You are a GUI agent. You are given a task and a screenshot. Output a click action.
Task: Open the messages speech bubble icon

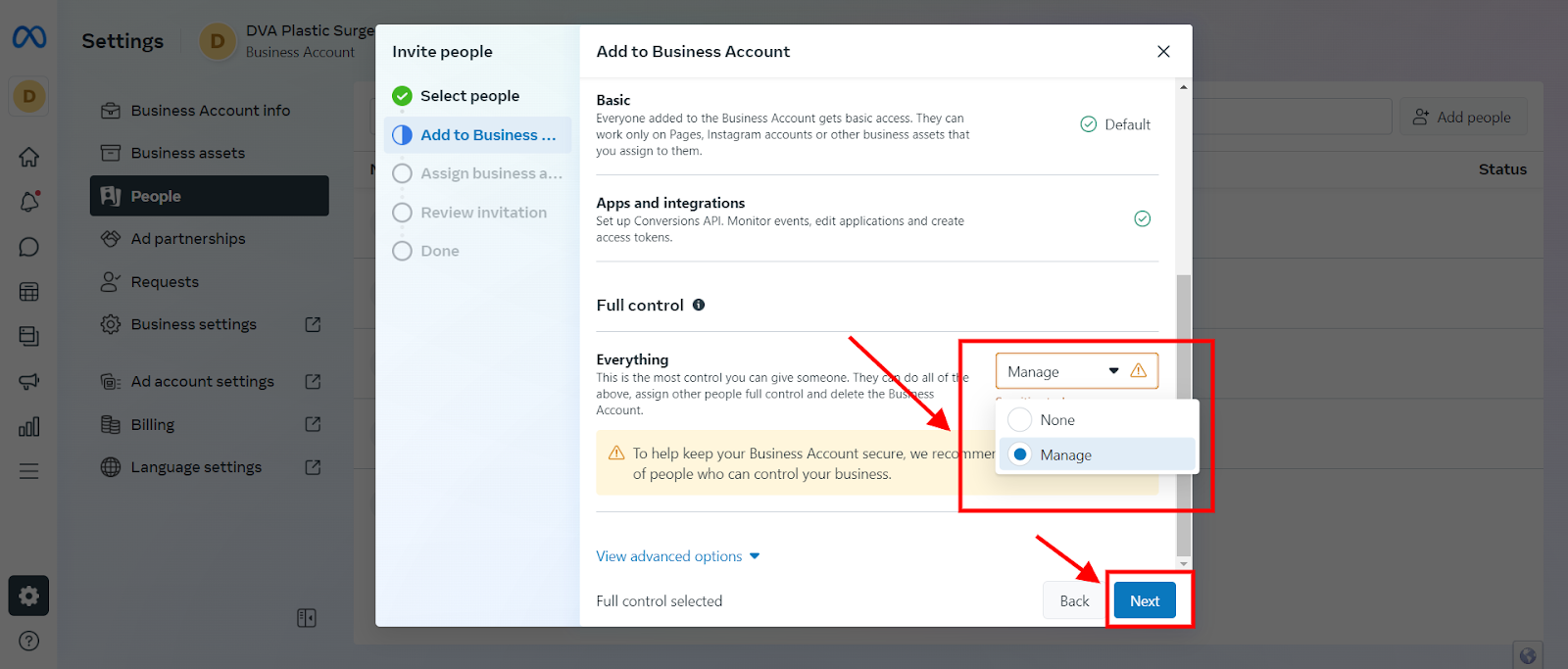pos(29,247)
